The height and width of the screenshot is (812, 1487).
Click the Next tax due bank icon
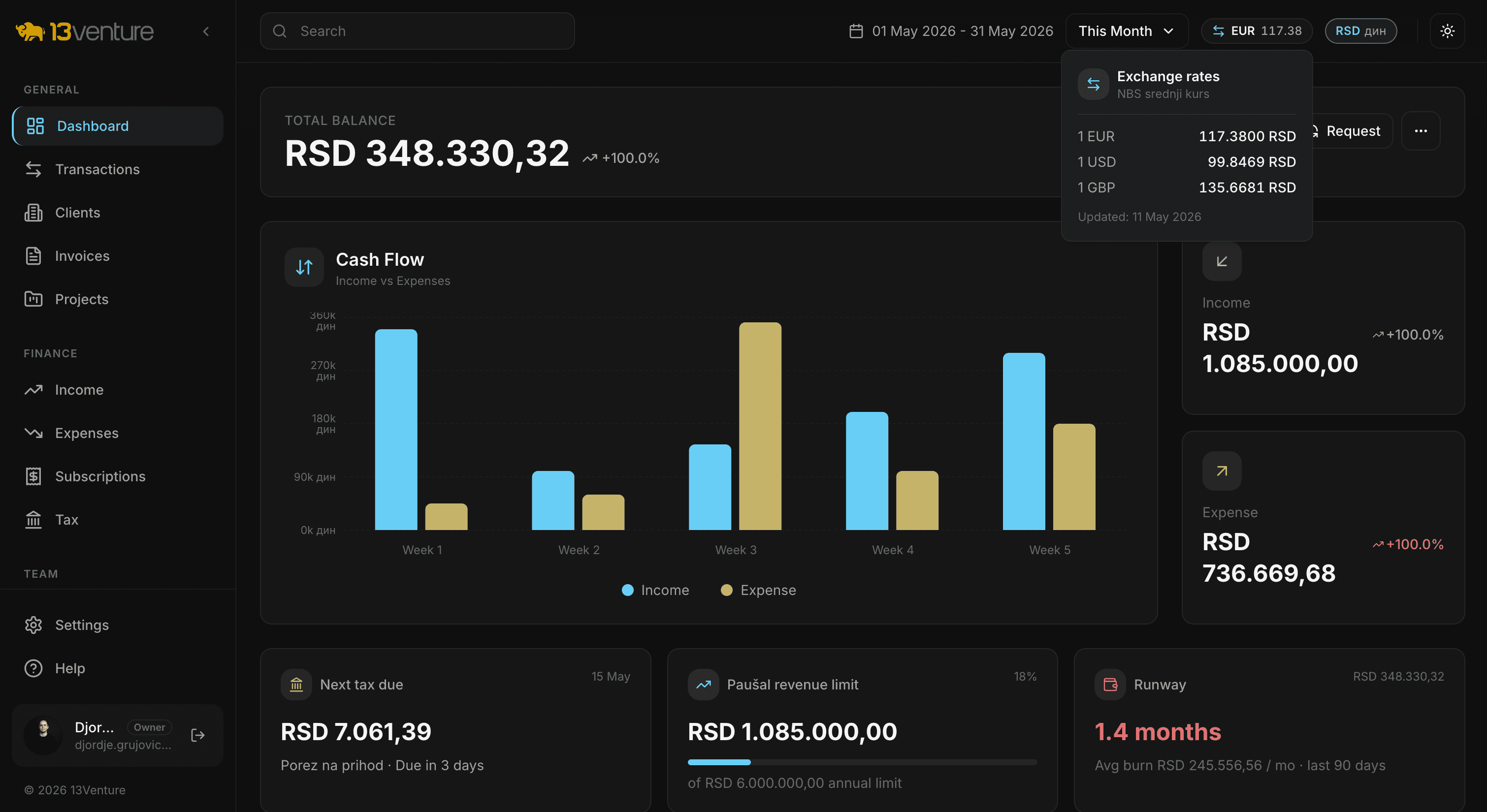tap(296, 685)
